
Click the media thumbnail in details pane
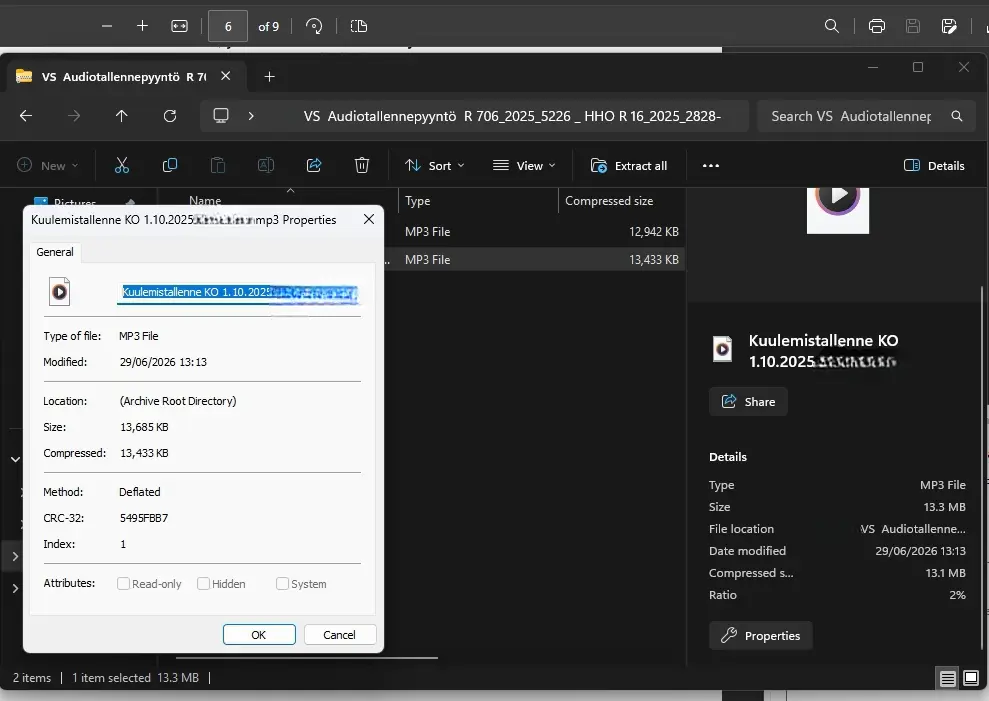(x=838, y=209)
